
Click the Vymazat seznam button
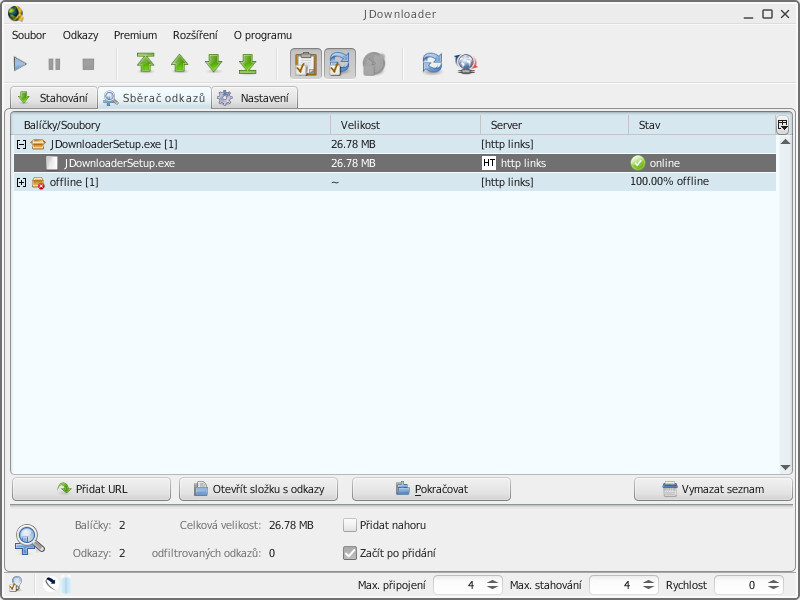pyautogui.click(x=713, y=489)
